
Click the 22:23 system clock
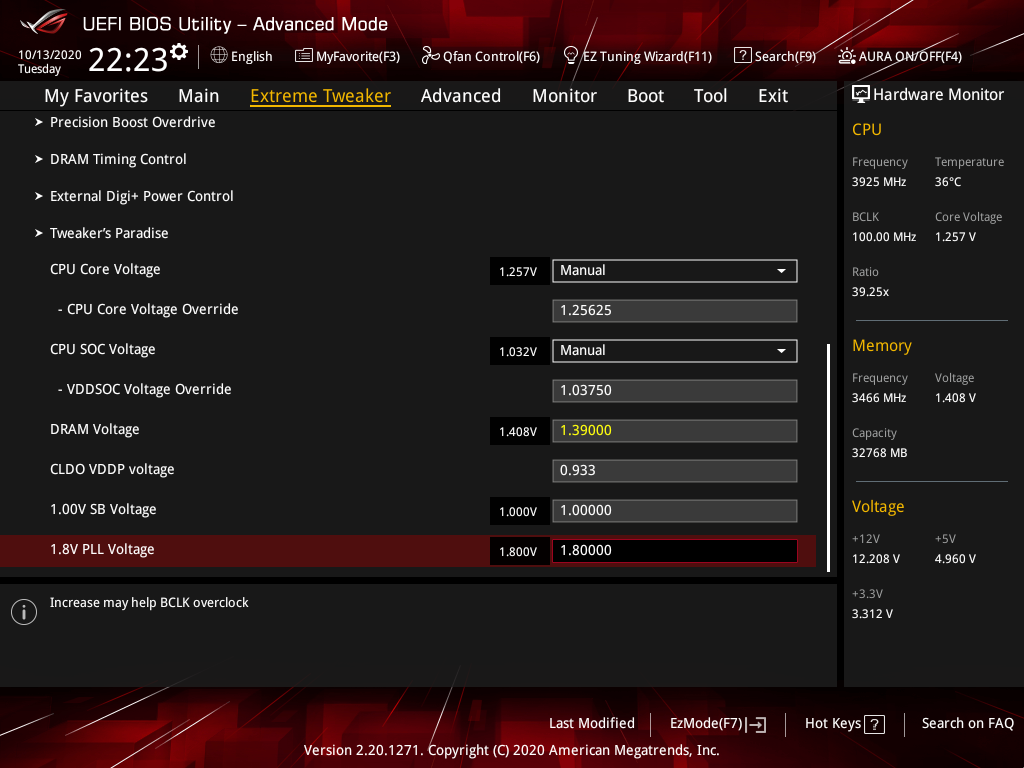(128, 59)
